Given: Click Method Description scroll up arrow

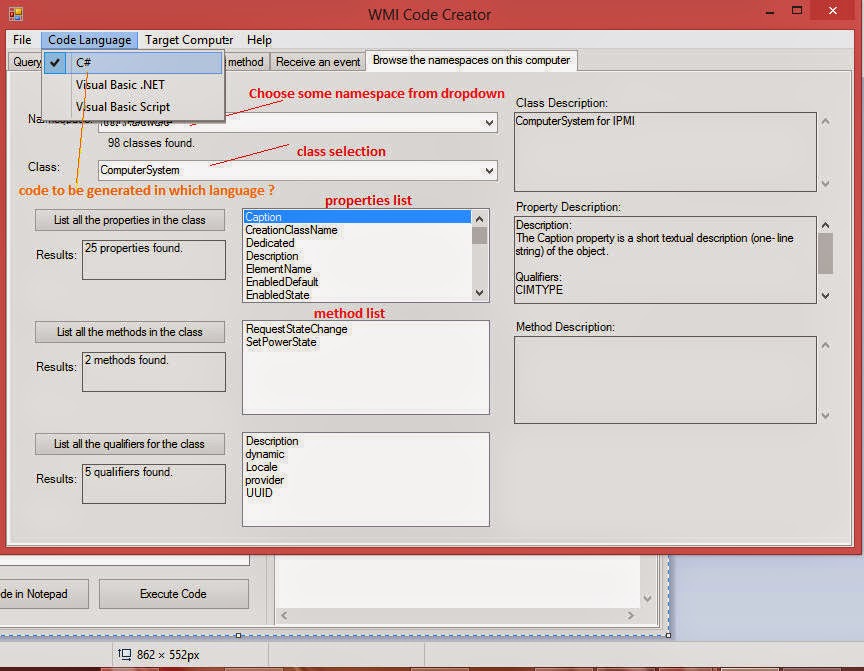Looking at the screenshot, I should click(825, 345).
